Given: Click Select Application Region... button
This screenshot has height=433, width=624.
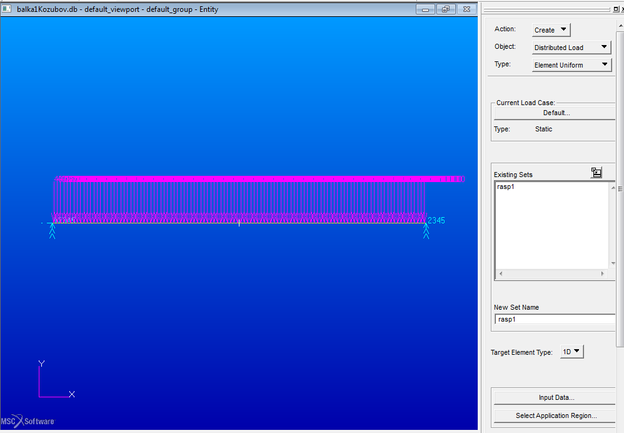Looking at the screenshot, I should (x=556, y=415).
